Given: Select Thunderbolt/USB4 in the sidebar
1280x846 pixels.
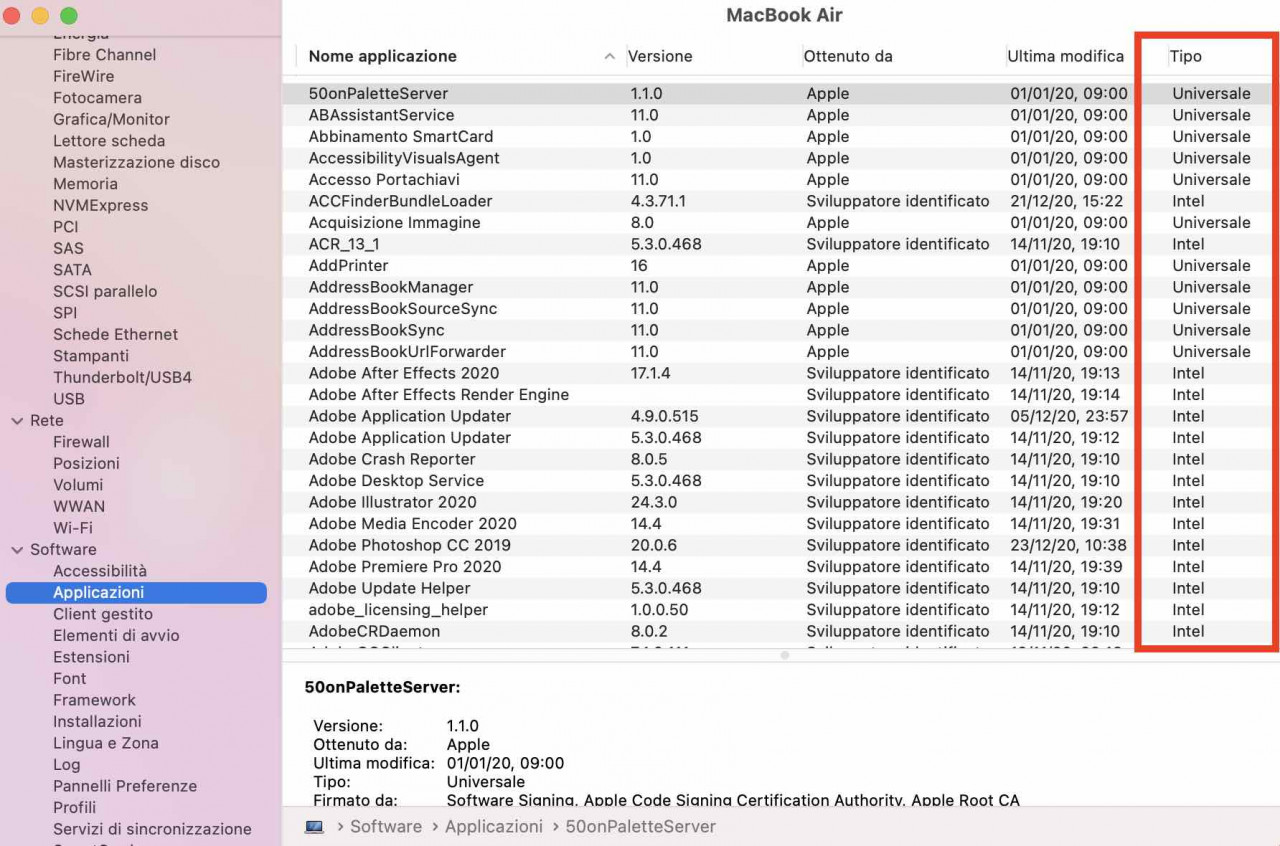Looking at the screenshot, I should click(x=122, y=378).
